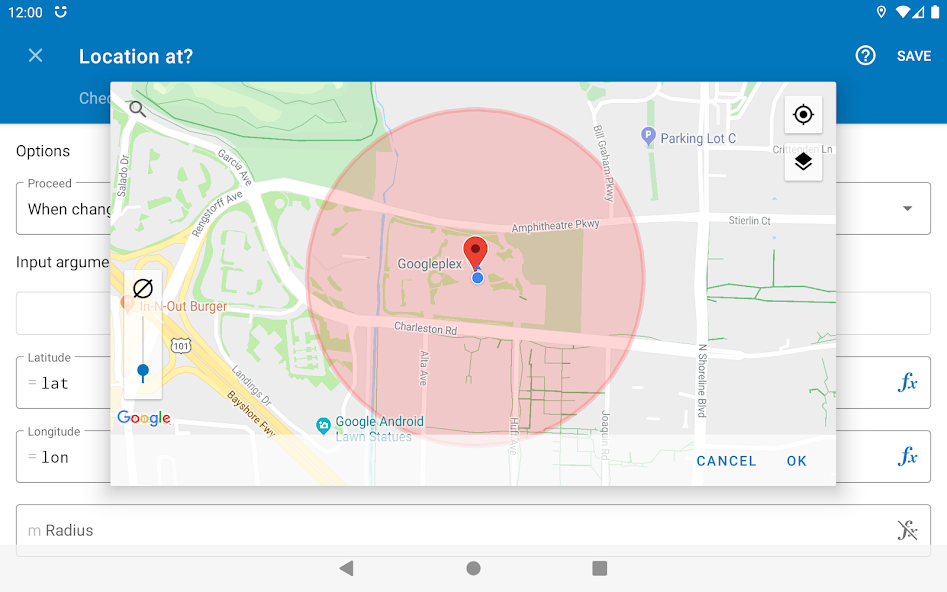Tap the Android home navigation button
Image resolution: width=947 pixels, height=592 pixels.
click(474, 568)
